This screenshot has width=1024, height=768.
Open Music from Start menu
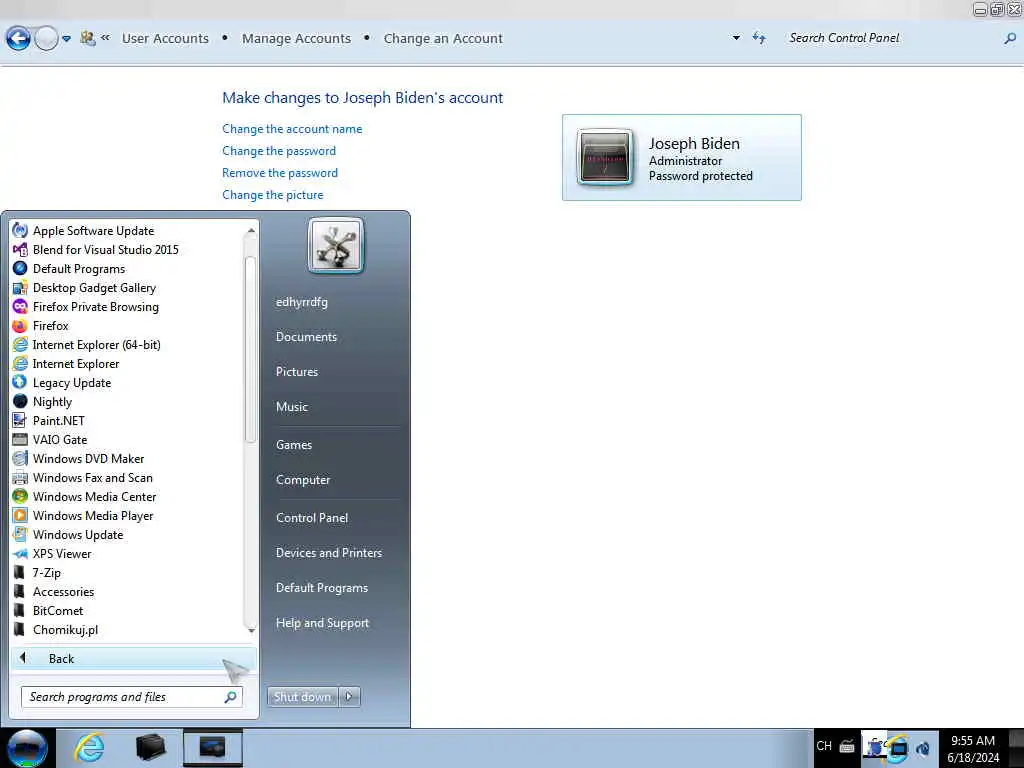click(x=291, y=407)
